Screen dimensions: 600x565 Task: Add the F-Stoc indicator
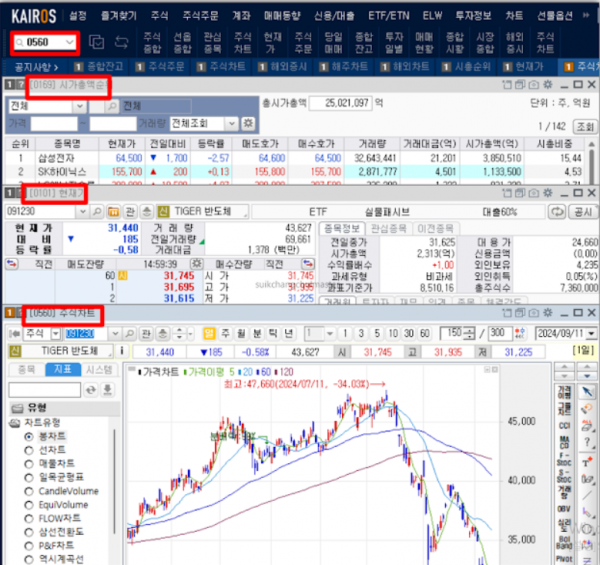[564, 459]
